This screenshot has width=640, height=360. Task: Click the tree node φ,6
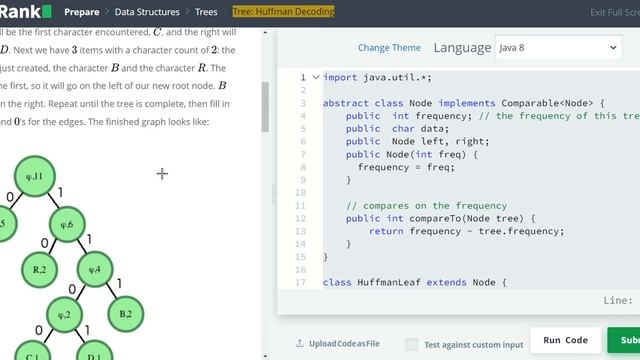(x=67, y=224)
